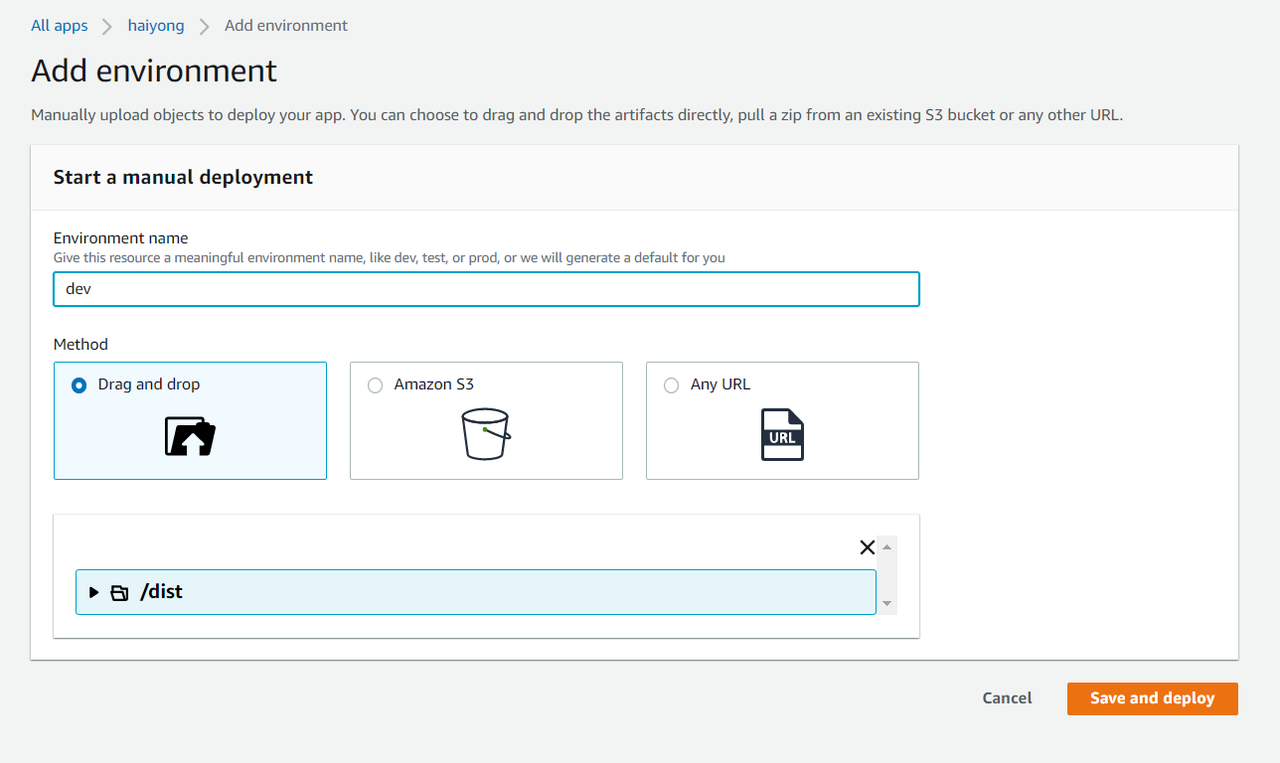
Task: Click the Amazon S3 label text
Action: pyautogui.click(x=434, y=385)
